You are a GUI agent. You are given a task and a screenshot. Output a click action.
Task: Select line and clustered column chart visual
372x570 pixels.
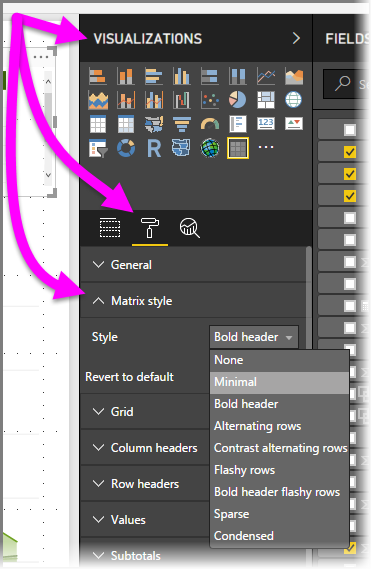tap(154, 100)
